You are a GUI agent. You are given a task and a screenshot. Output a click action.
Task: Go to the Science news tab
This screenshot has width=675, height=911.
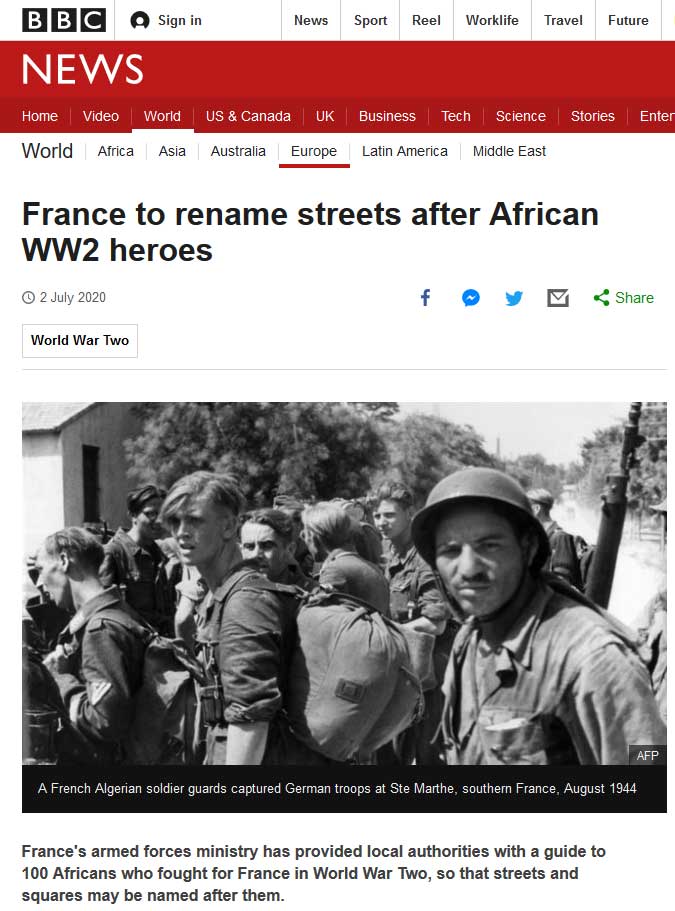click(x=520, y=116)
